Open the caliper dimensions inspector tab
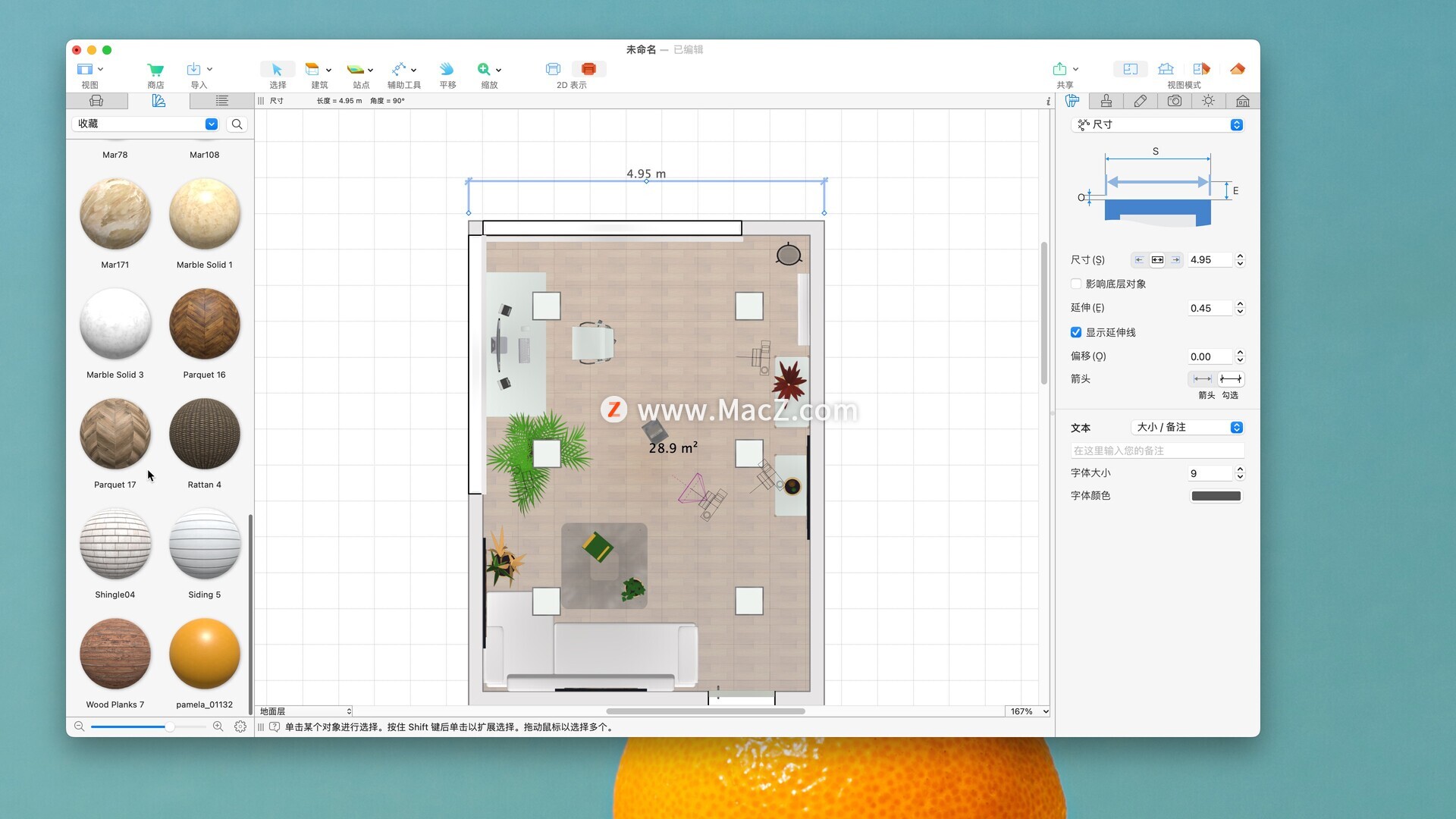Image resolution: width=1456 pixels, height=819 pixels. [1072, 101]
